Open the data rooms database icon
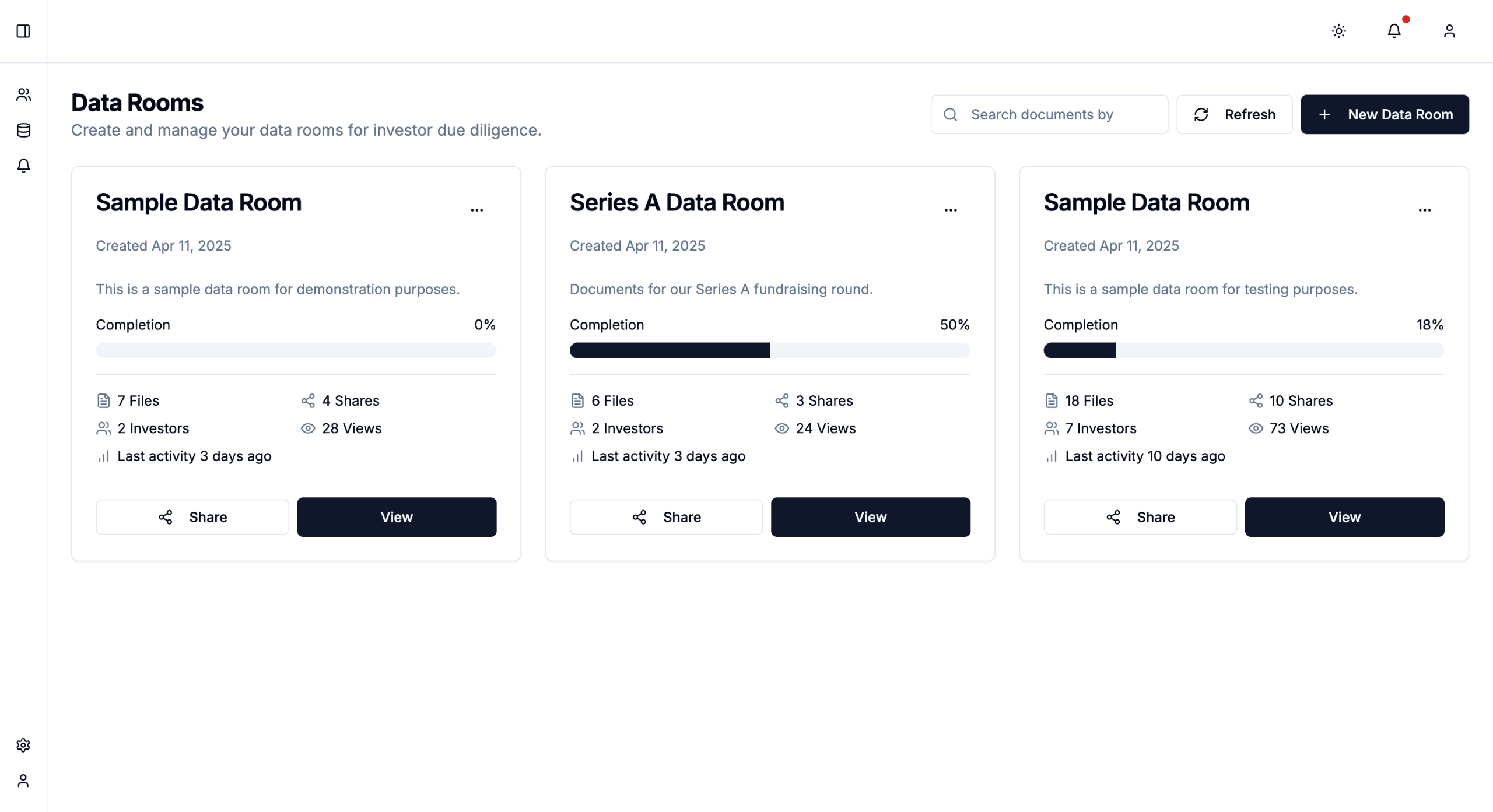This screenshot has width=1493, height=812. point(23,130)
